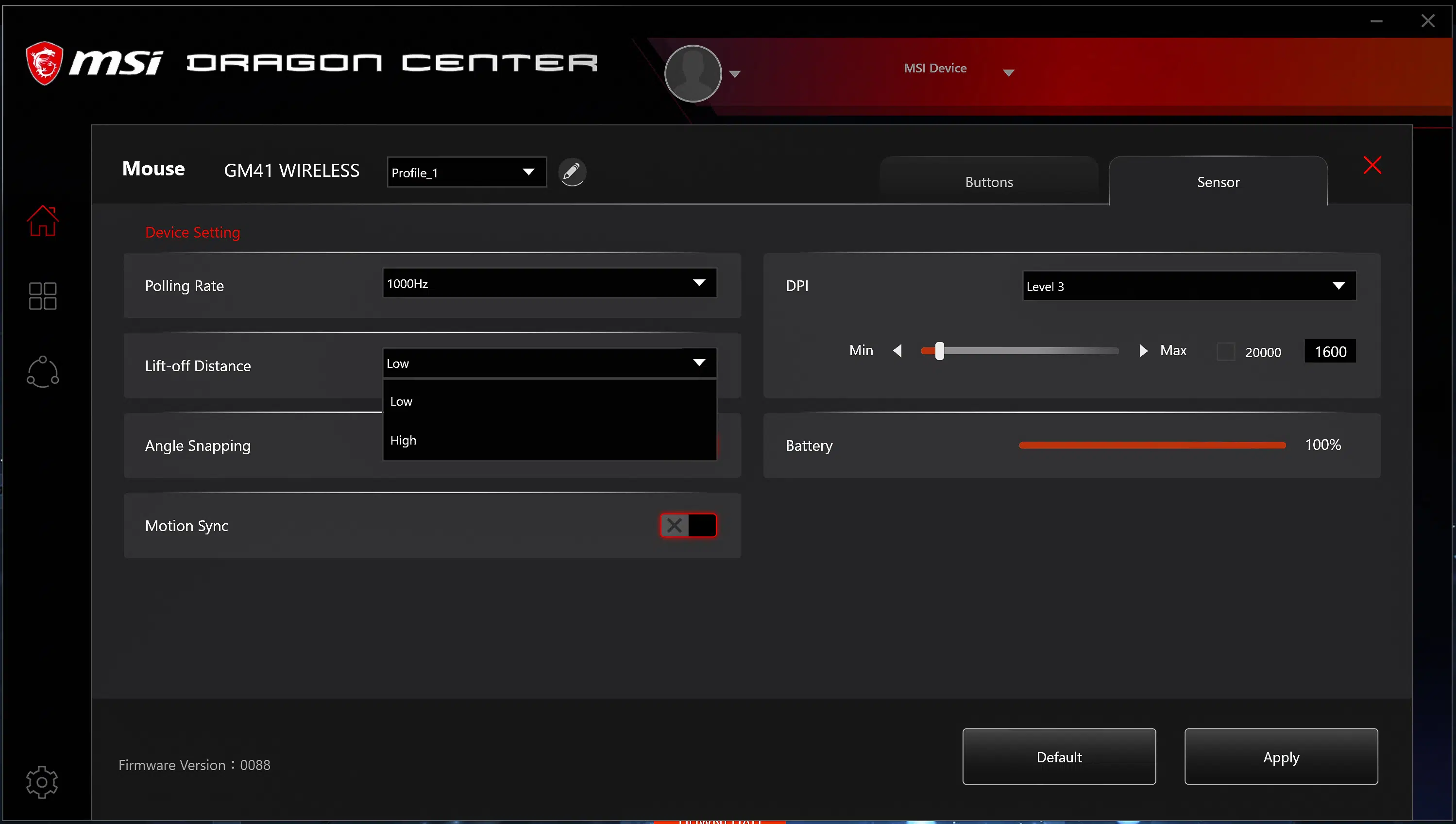The height and width of the screenshot is (824, 1456).
Task: Switch to the Buttons tab
Action: pyautogui.click(x=989, y=182)
